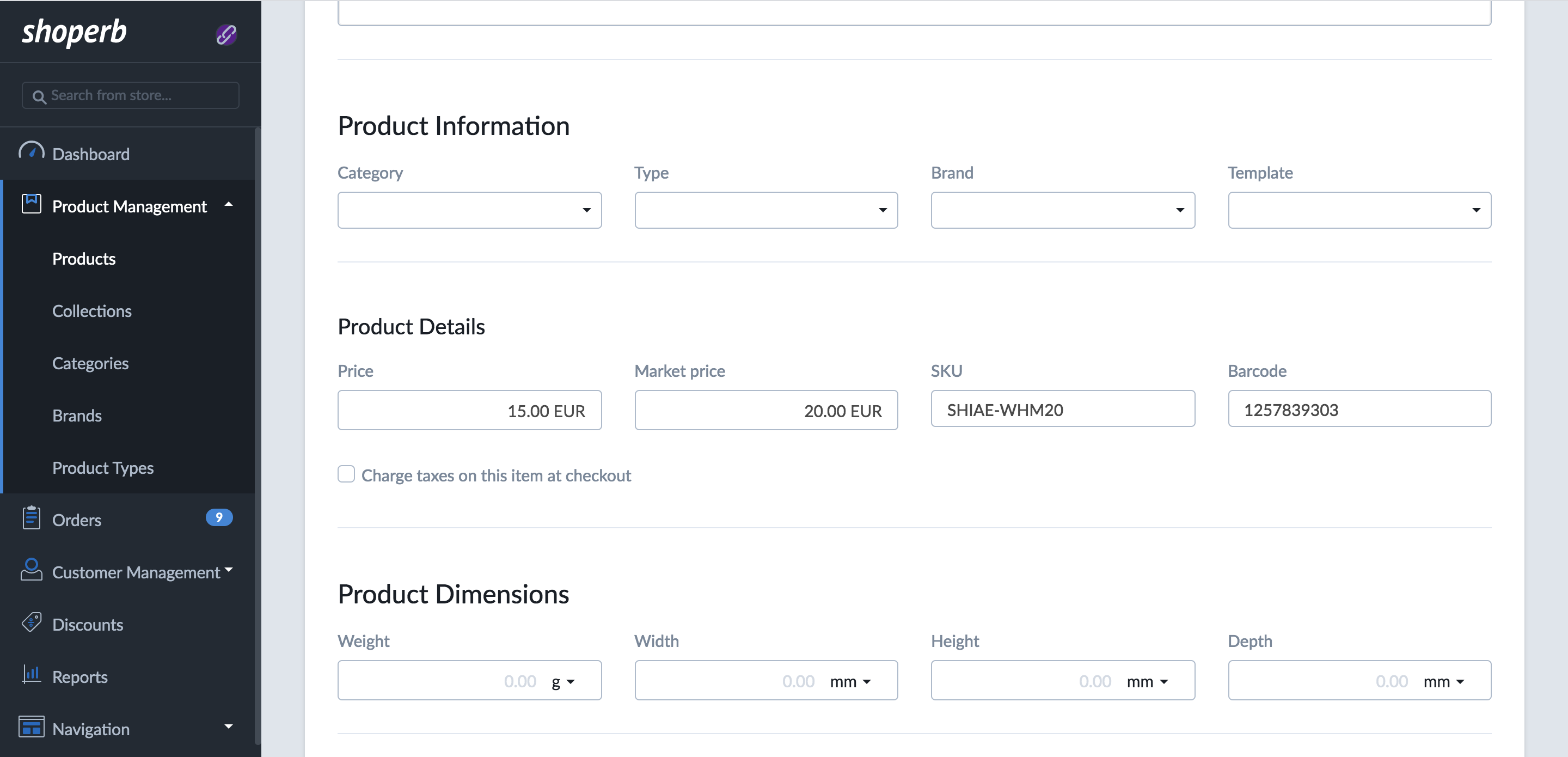Click the shoperb logo

pos(74,32)
